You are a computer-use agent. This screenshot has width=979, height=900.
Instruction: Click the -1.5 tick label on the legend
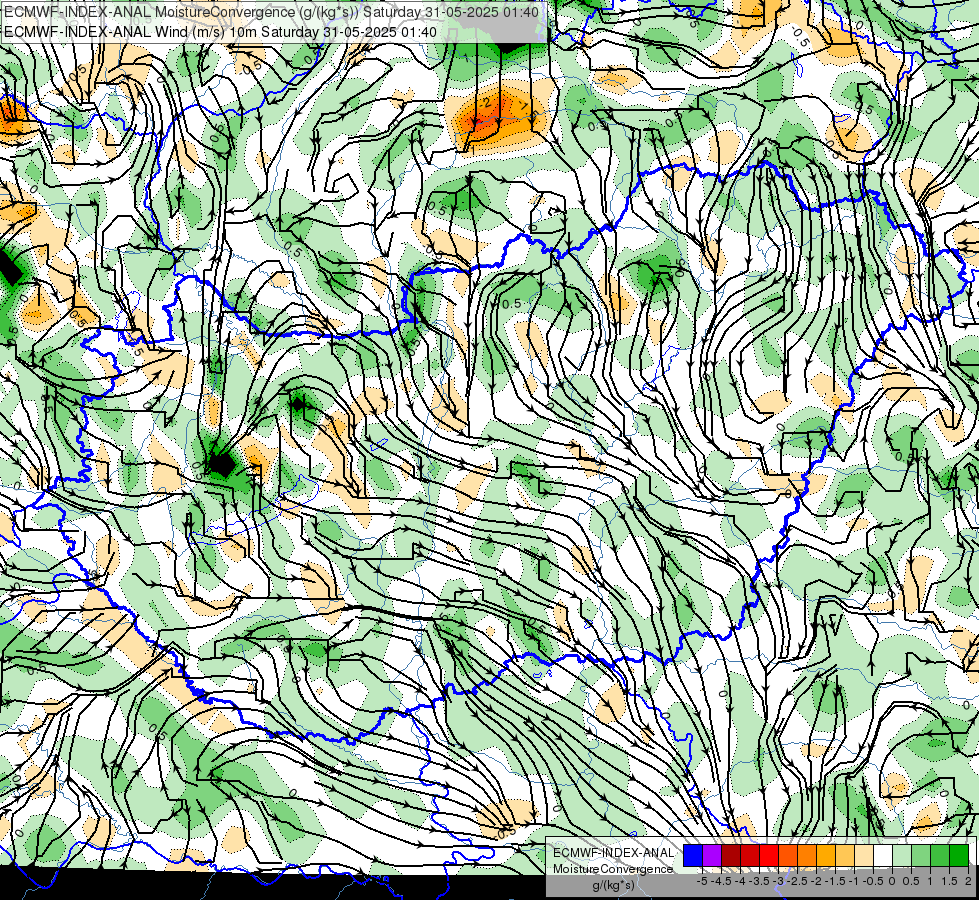point(835,881)
